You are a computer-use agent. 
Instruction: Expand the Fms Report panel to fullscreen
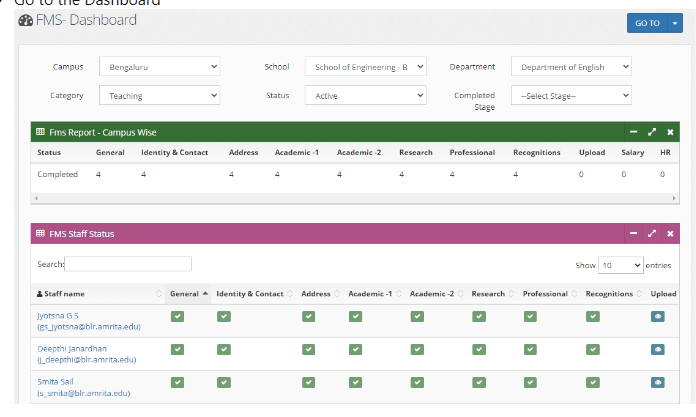(652, 132)
